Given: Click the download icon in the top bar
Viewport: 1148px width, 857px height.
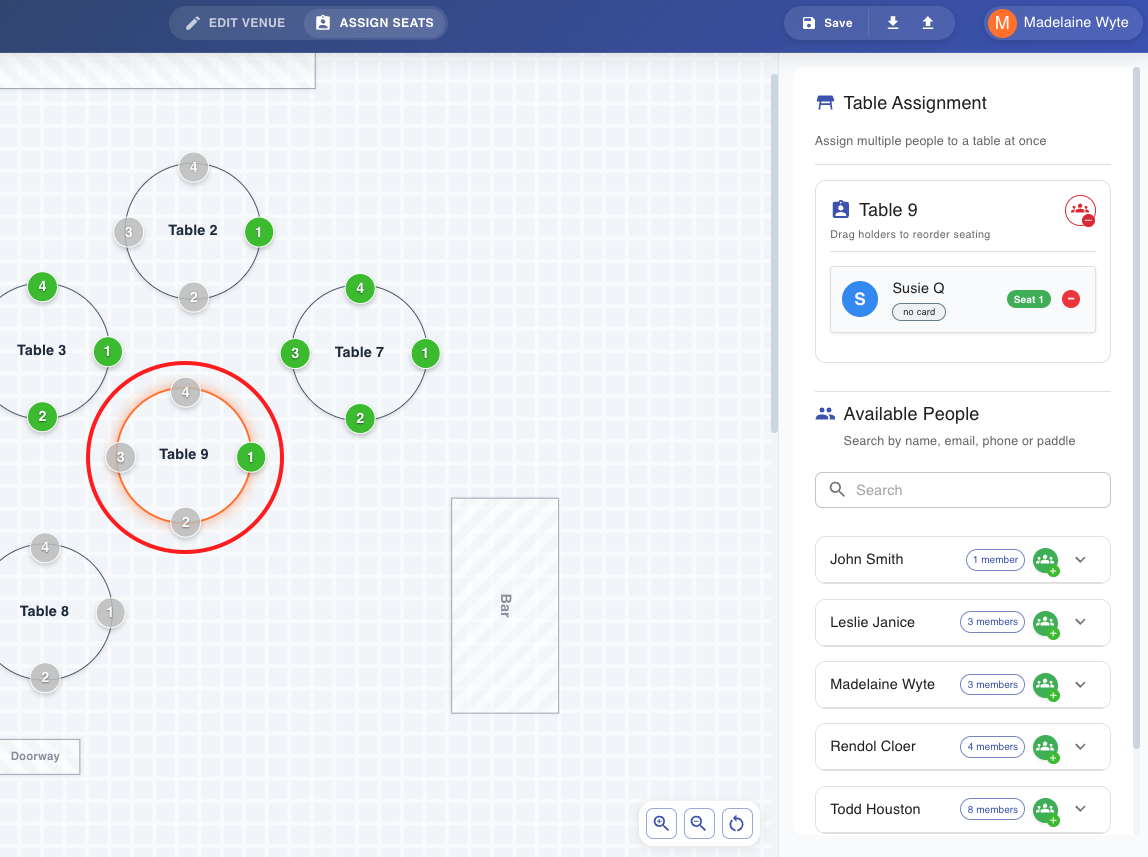Looking at the screenshot, I should 892,23.
